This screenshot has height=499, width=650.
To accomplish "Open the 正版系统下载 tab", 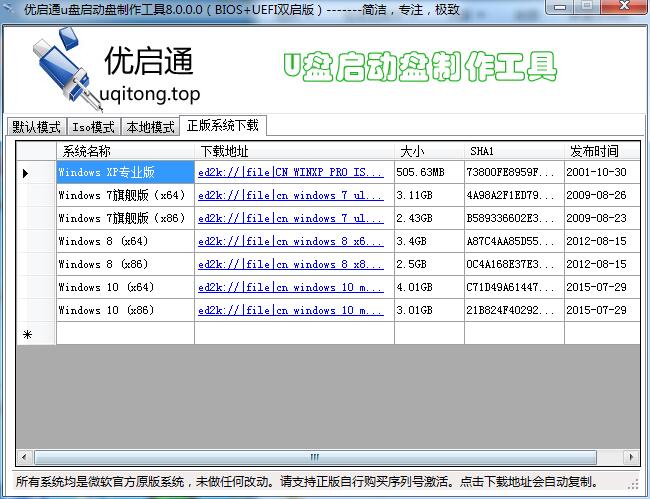I will tap(222, 125).
